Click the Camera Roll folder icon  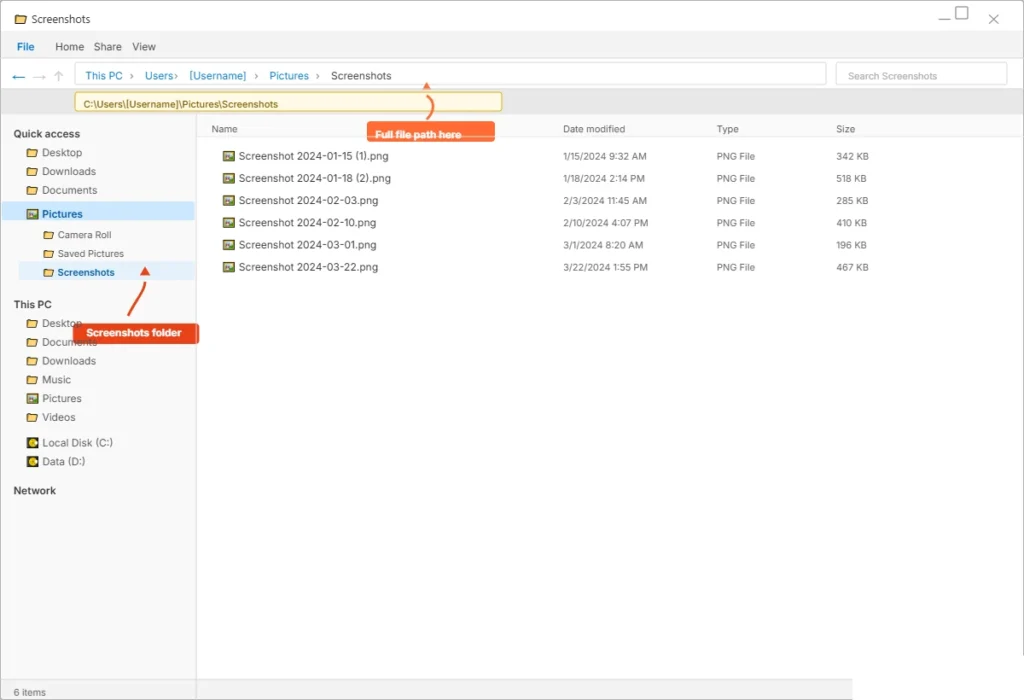coord(48,235)
